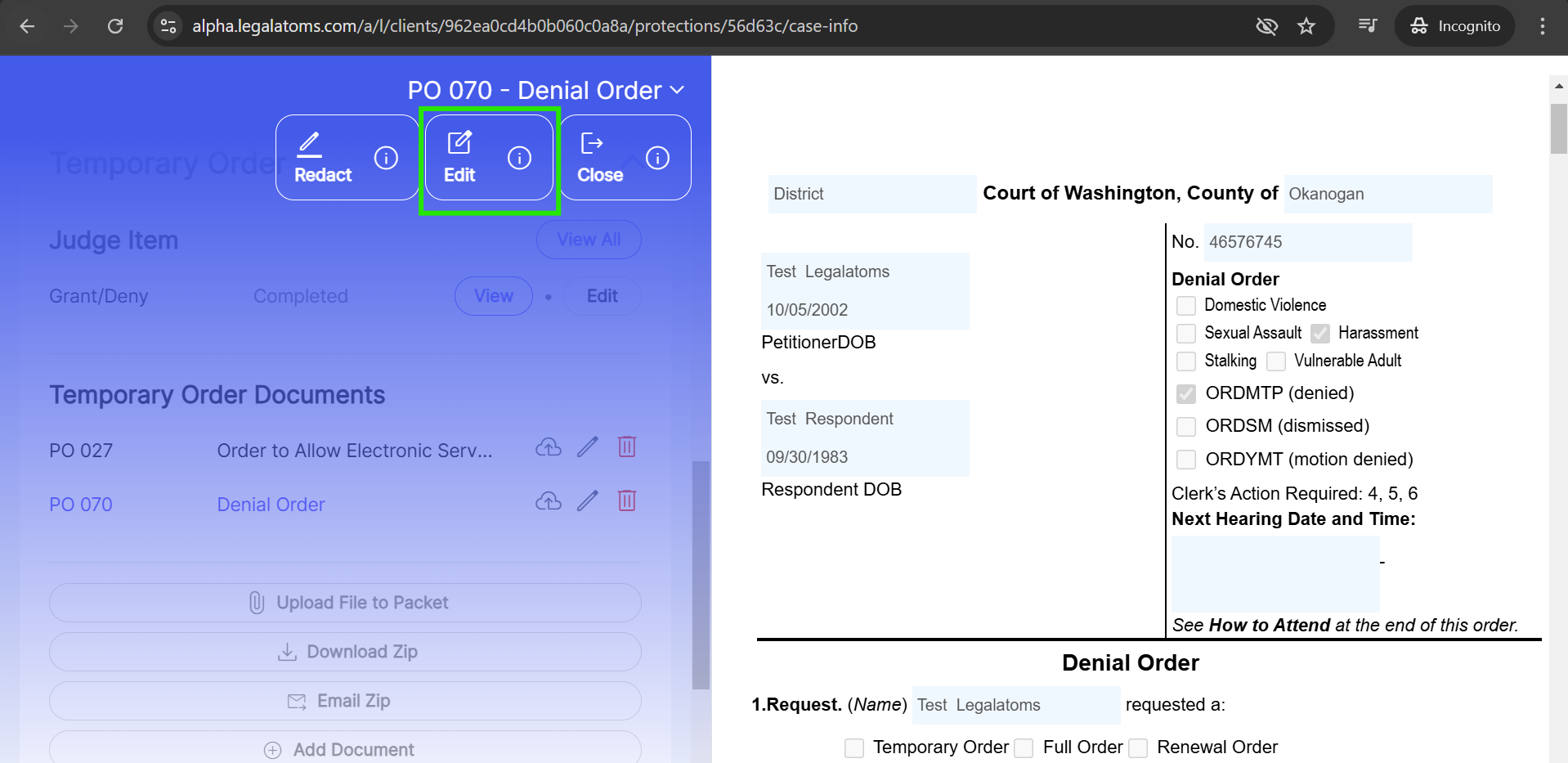Image resolution: width=1568 pixels, height=763 pixels.
Task: Click Add Document button
Action: tap(345, 747)
